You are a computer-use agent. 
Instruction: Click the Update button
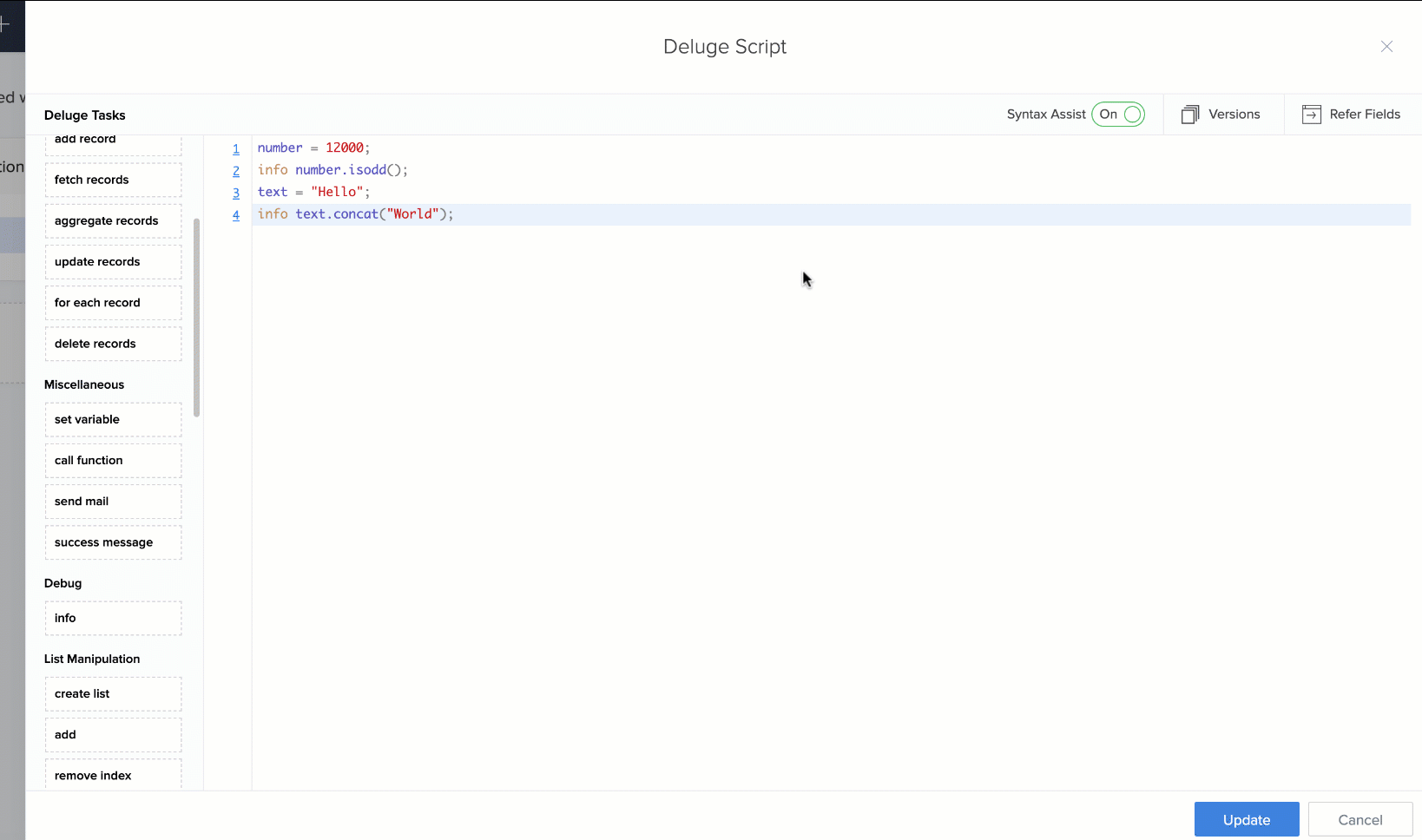click(1246, 819)
